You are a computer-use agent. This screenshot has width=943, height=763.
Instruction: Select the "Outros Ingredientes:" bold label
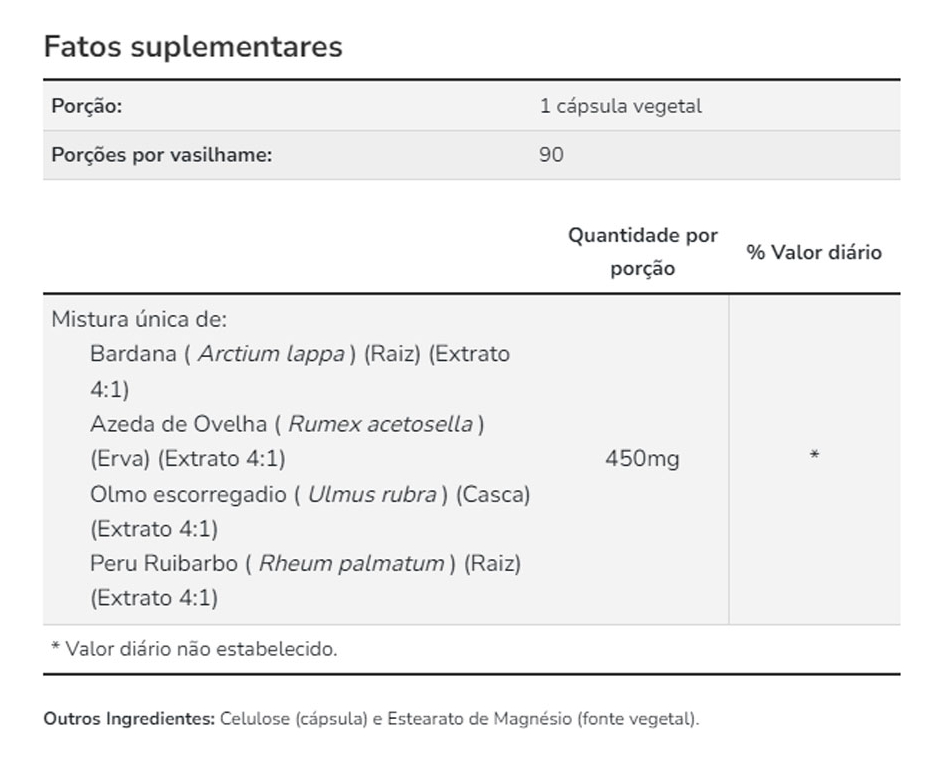129,719
